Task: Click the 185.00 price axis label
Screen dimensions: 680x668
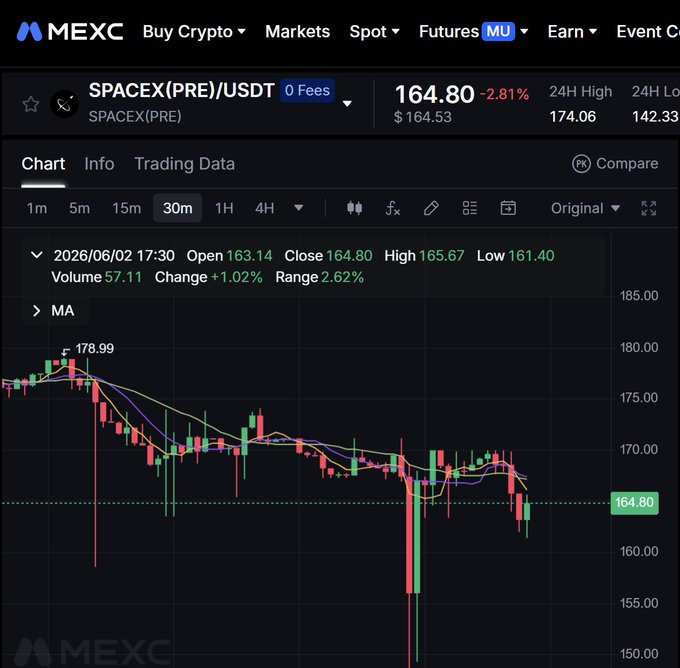Action: pos(639,296)
